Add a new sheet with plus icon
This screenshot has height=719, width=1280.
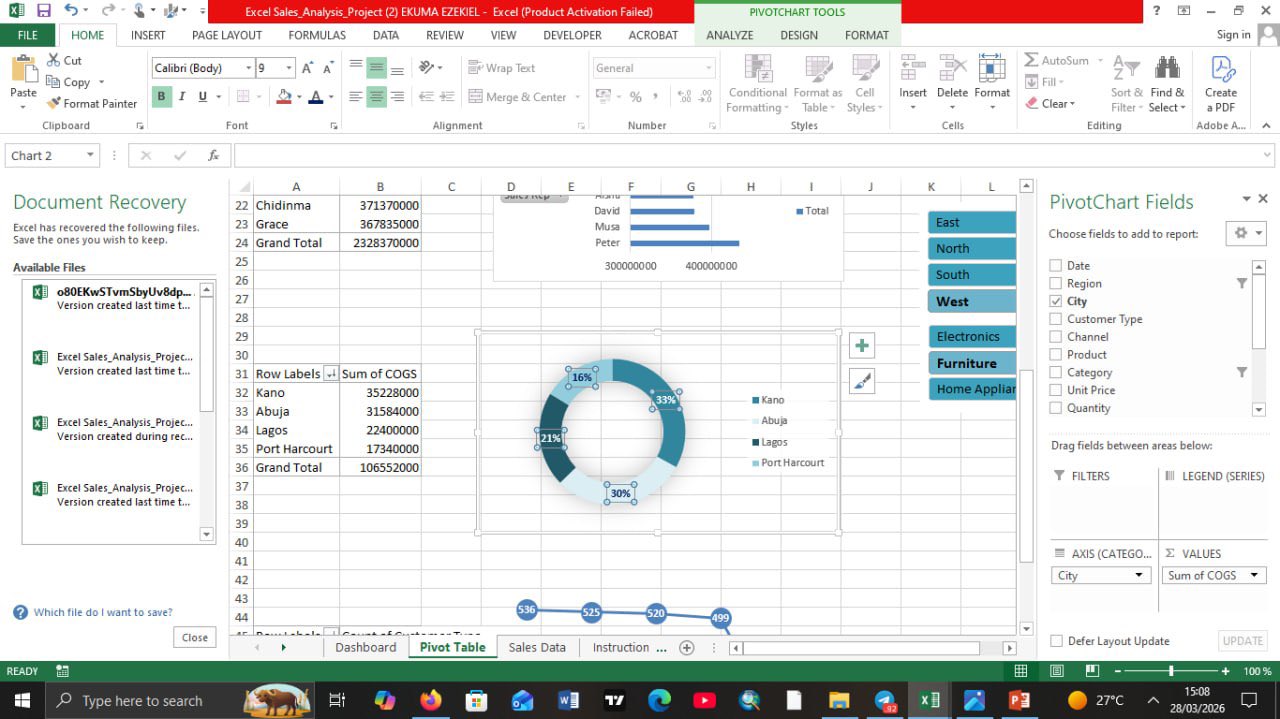tap(687, 648)
